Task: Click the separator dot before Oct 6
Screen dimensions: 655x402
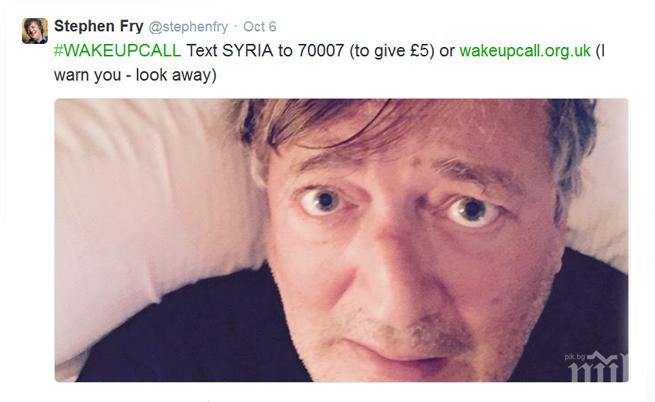Action: tap(236, 27)
